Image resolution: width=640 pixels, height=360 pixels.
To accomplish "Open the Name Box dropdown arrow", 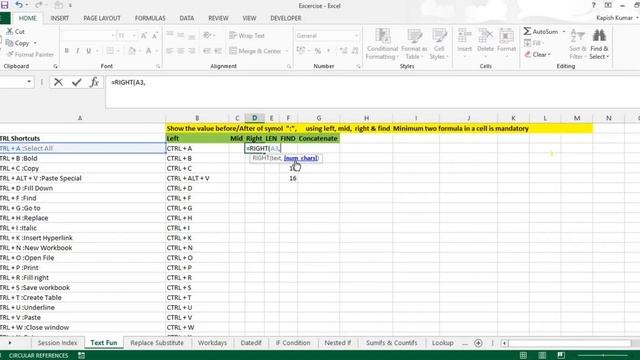I will [x=29, y=82].
